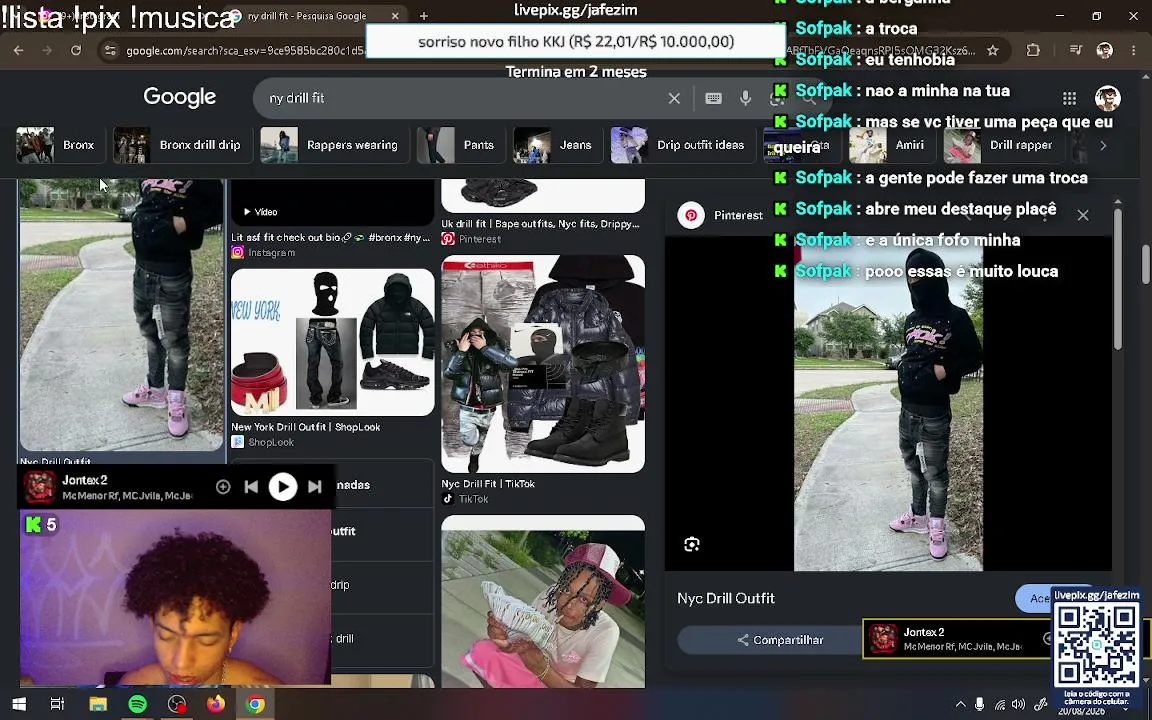Select the Amiri filter chip
The width and height of the screenshot is (1152, 720).
click(x=891, y=145)
